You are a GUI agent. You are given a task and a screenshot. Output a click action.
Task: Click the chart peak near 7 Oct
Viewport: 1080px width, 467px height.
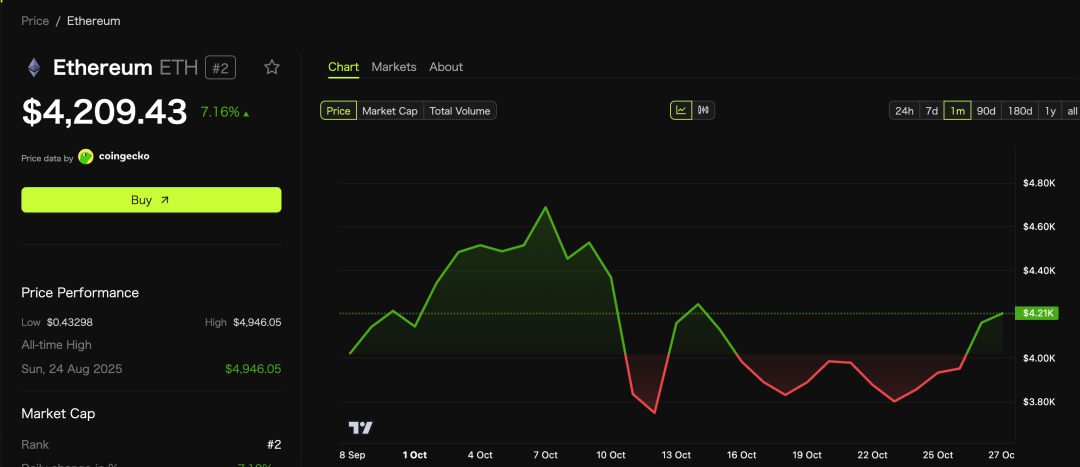(545, 208)
